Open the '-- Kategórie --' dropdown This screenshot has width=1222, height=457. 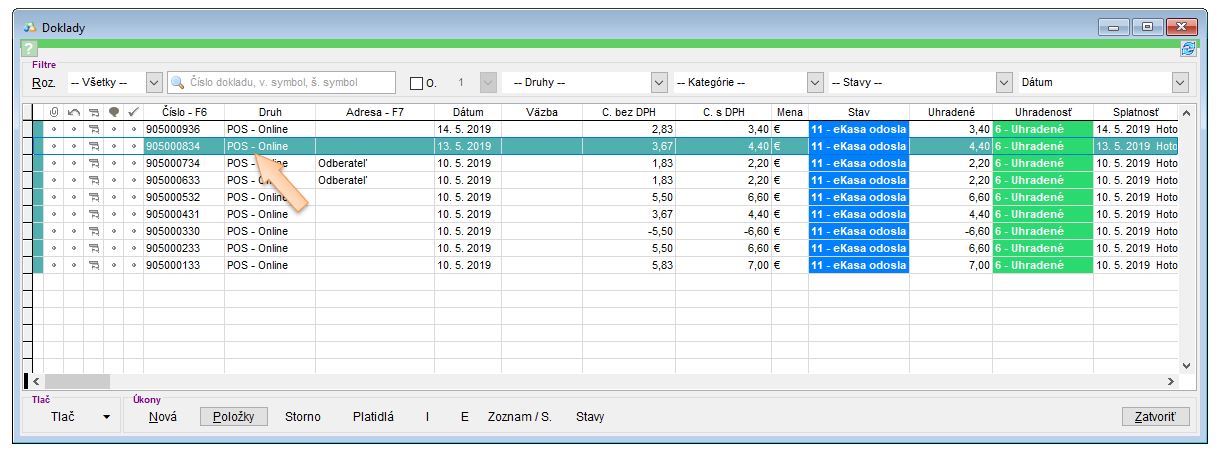(x=815, y=83)
